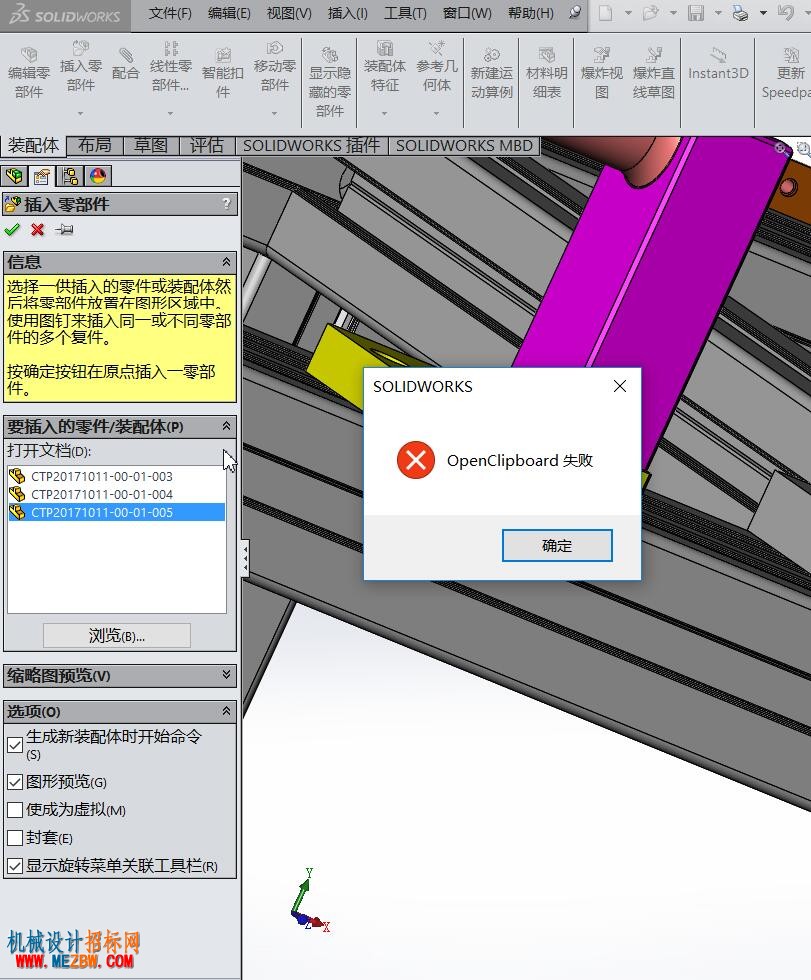Click the Open document icon

tap(650, 12)
